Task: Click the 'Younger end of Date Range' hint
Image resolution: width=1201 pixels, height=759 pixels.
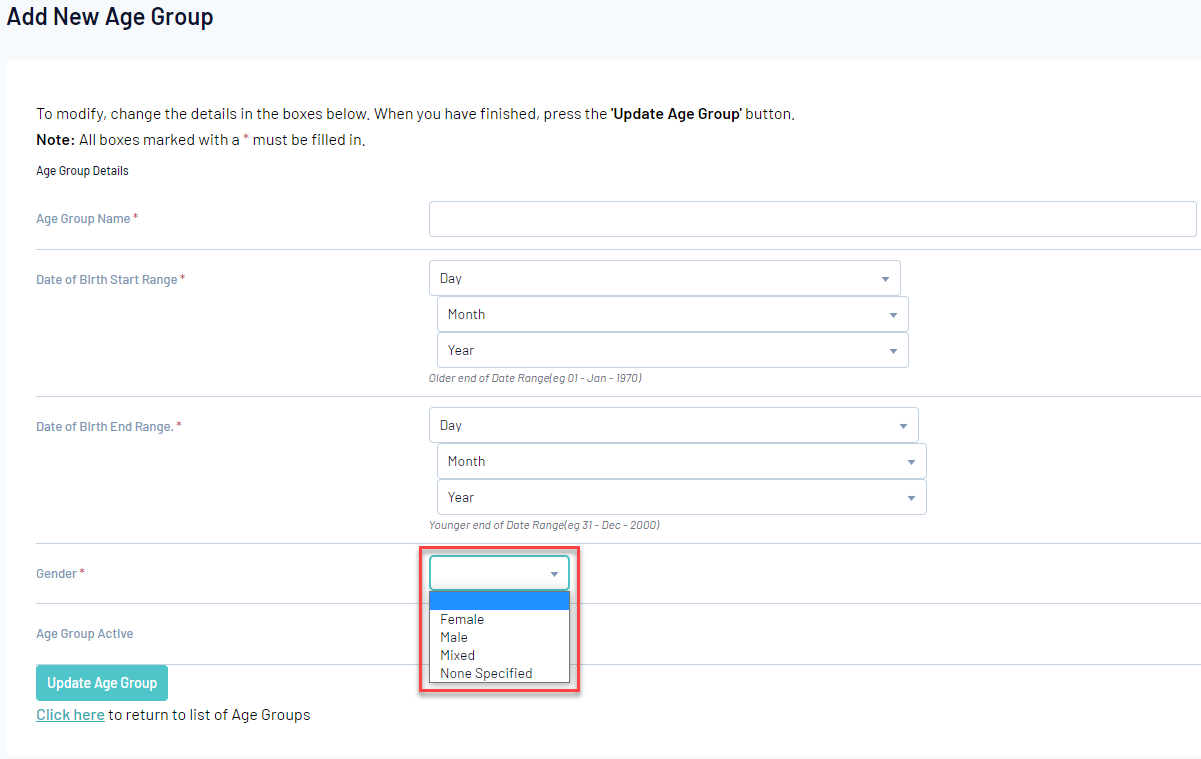Action: [544, 525]
